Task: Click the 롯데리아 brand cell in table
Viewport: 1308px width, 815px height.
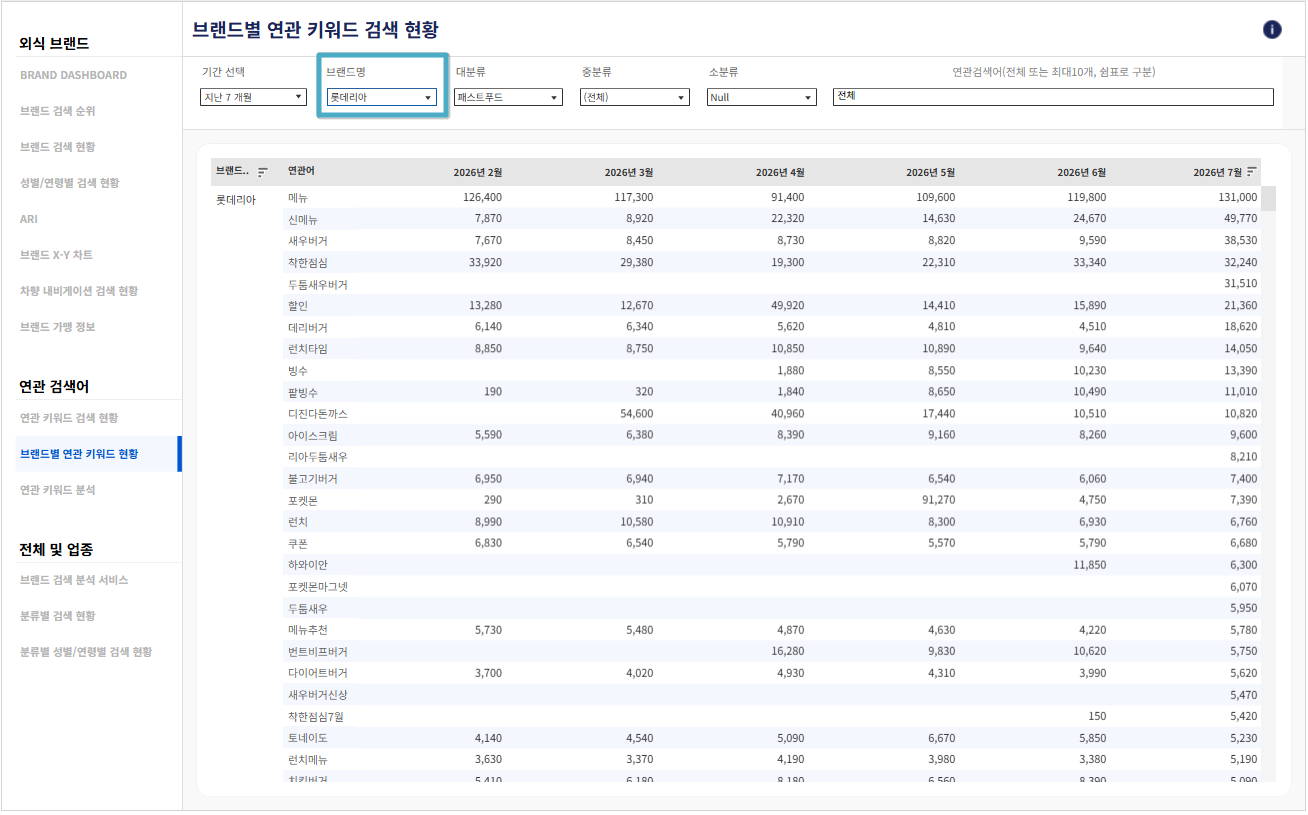Action: (236, 198)
